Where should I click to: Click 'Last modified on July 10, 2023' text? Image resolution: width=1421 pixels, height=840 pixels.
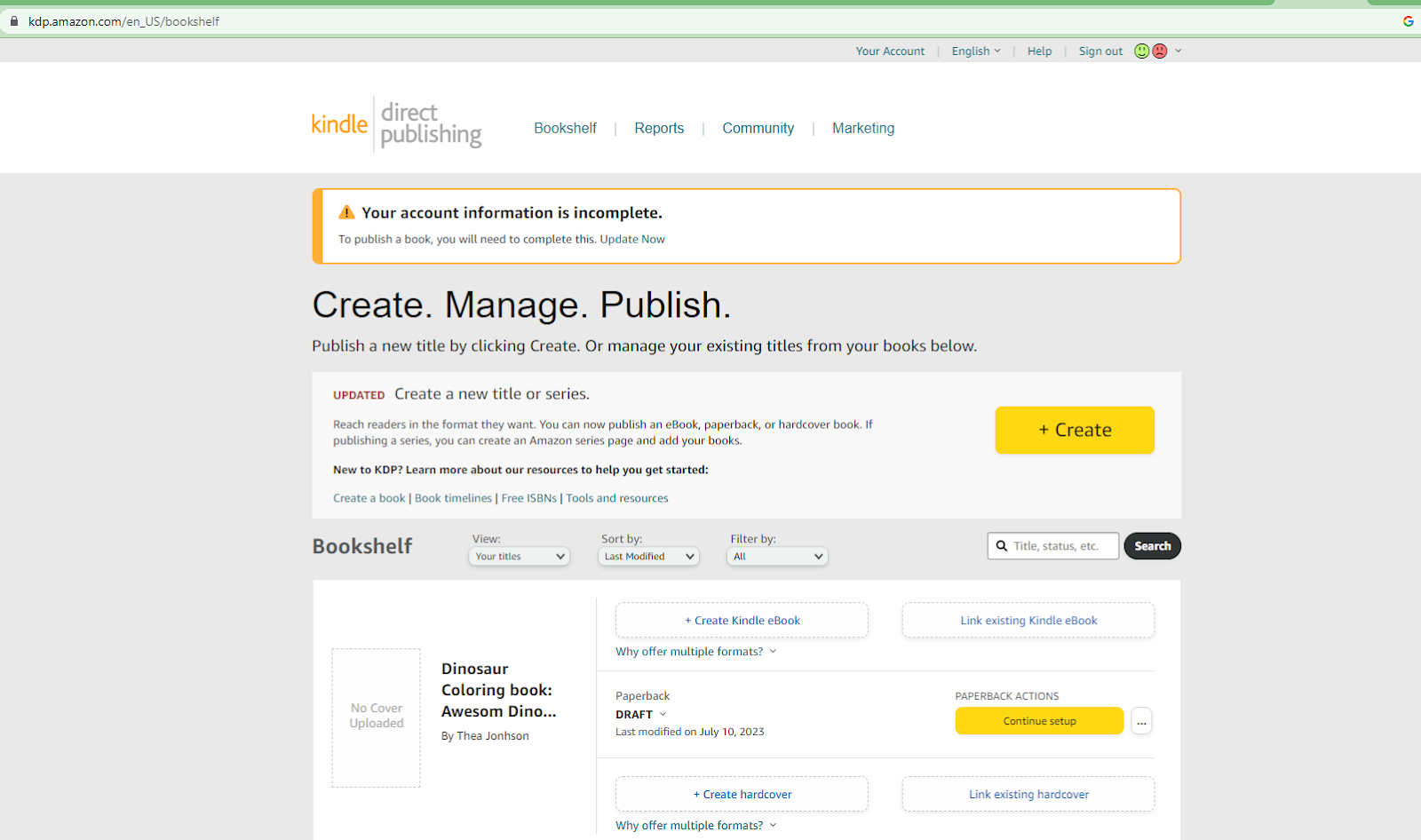[690, 732]
